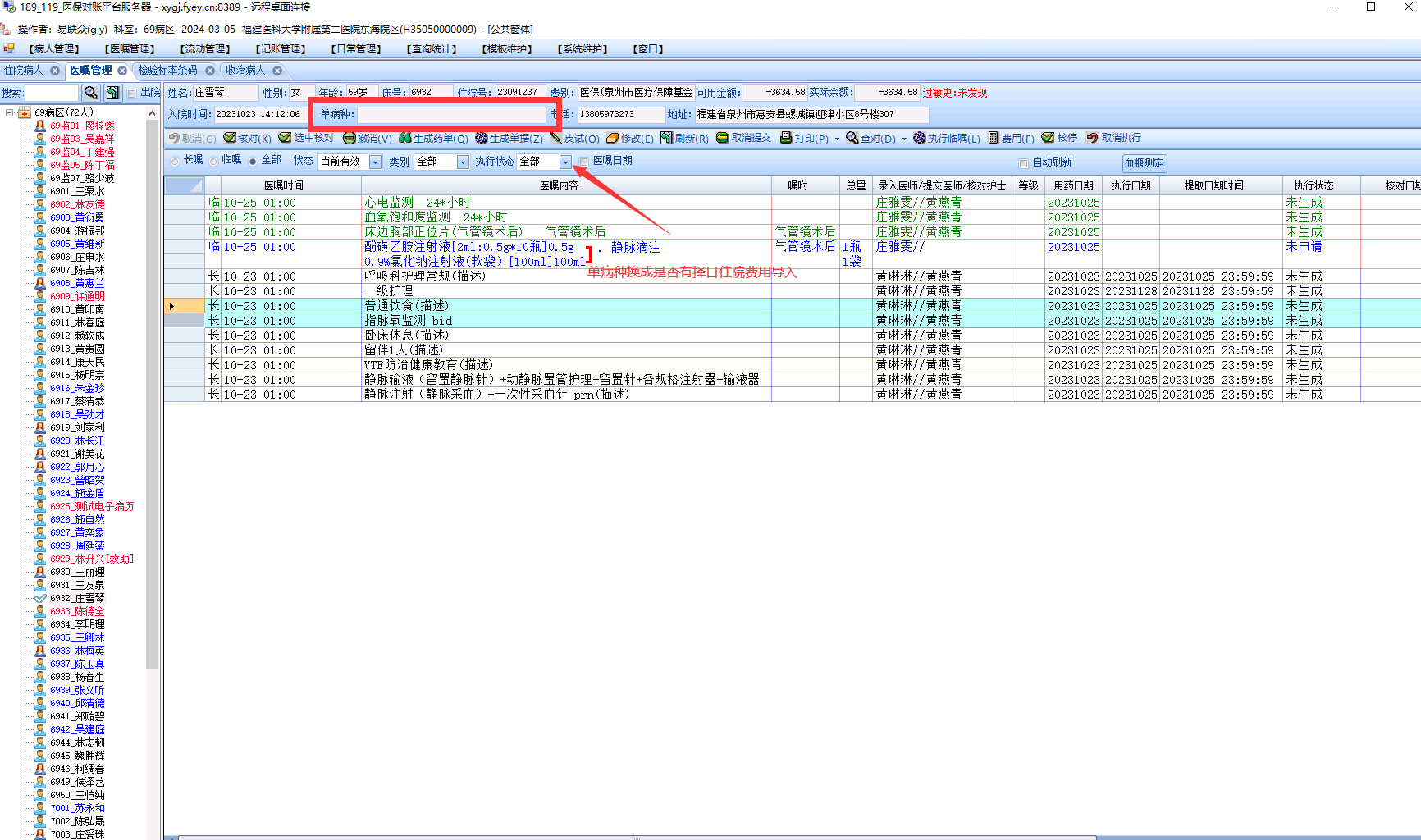Viewport: 1421px width, 840px height.
Task: Click the 执行状态 column header
Action: [1314, 186]
